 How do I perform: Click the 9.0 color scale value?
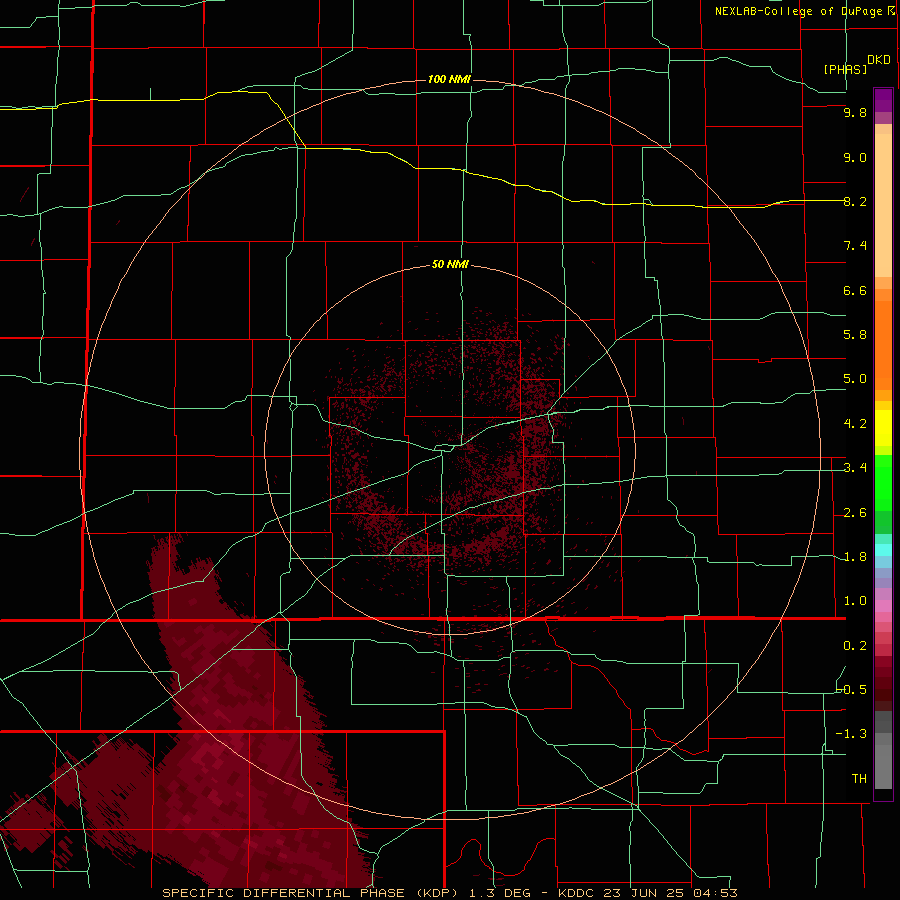(855, 157)
